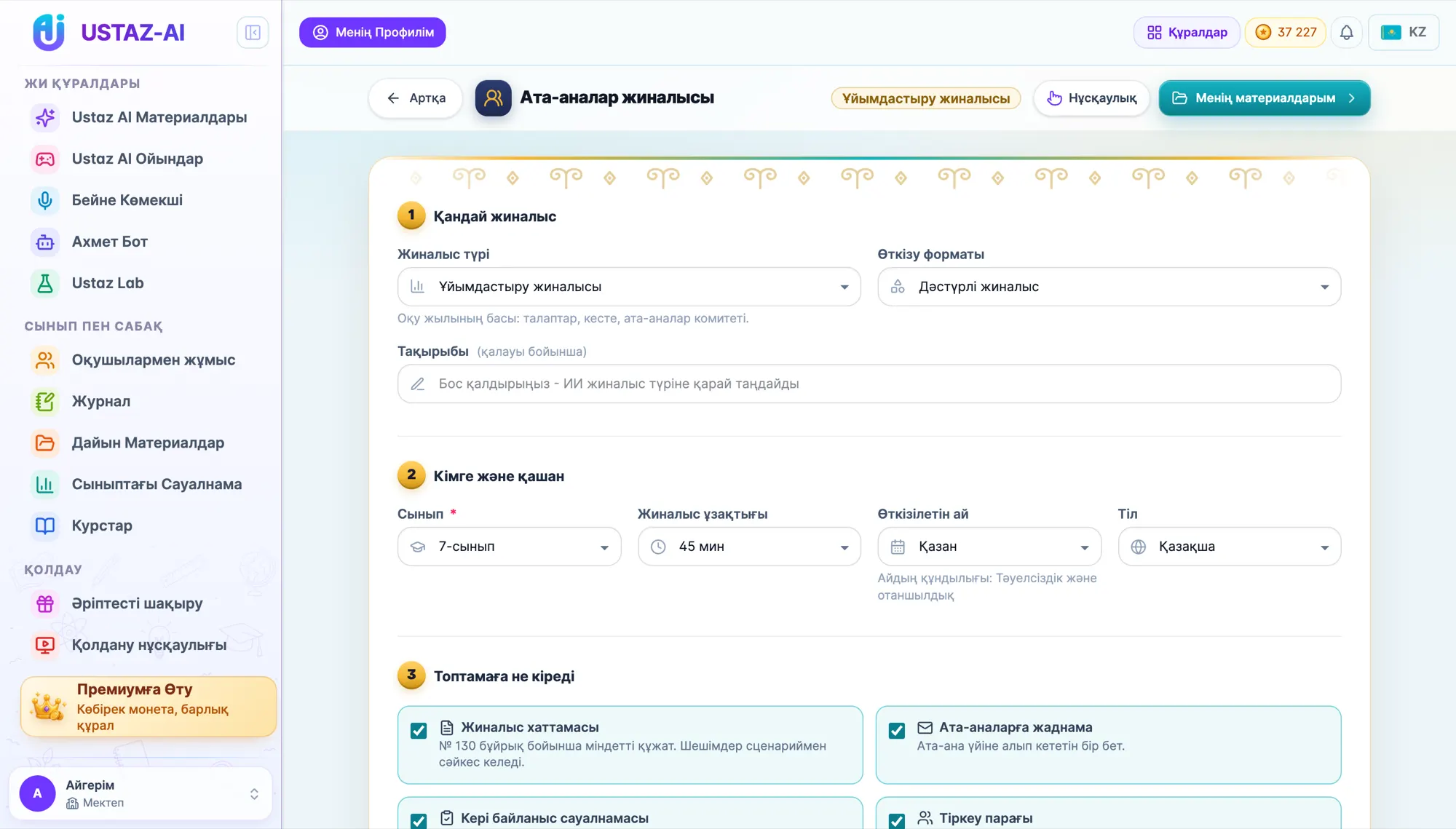
Task: Uncheck Кері байланыс сауалнамасы checkbox
Action: click(419, 821)
